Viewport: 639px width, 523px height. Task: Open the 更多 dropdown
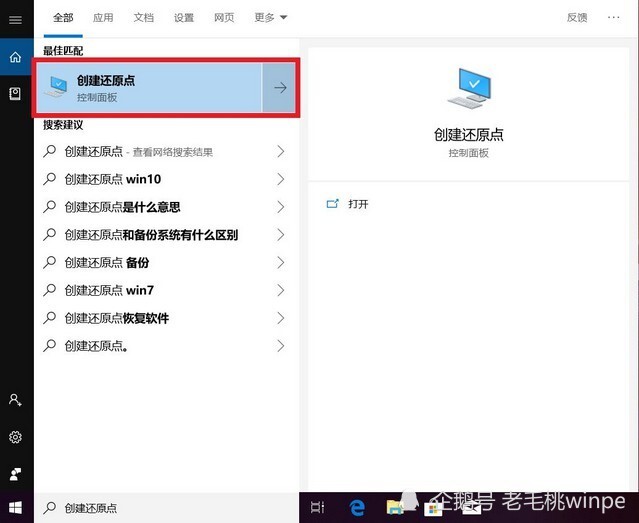[x=271, y=18]
